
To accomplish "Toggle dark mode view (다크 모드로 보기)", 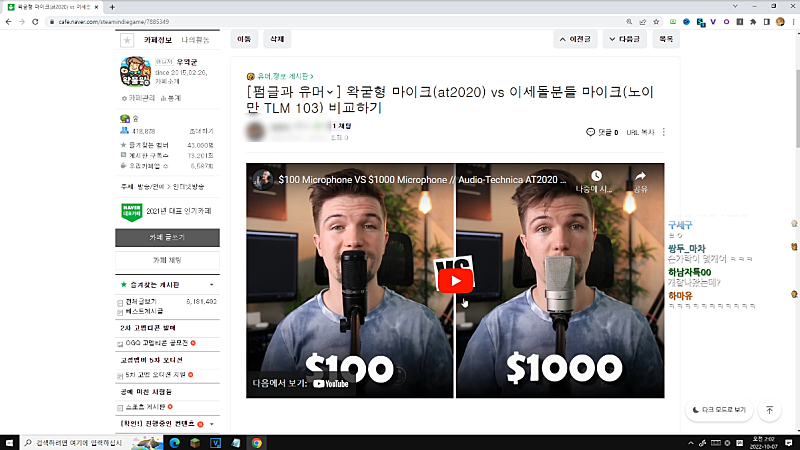I will [x=718, y=410].
